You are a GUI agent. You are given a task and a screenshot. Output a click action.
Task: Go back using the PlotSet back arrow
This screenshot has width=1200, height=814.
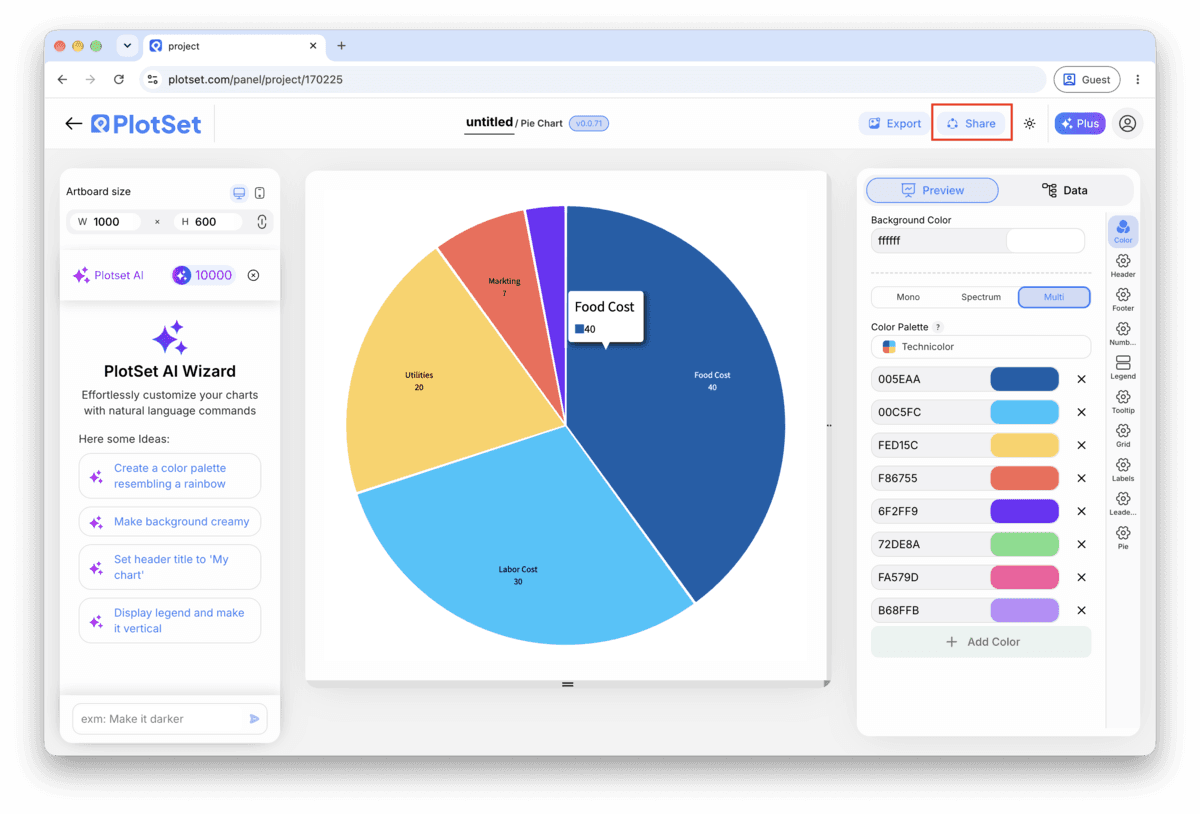pos(73,124)
